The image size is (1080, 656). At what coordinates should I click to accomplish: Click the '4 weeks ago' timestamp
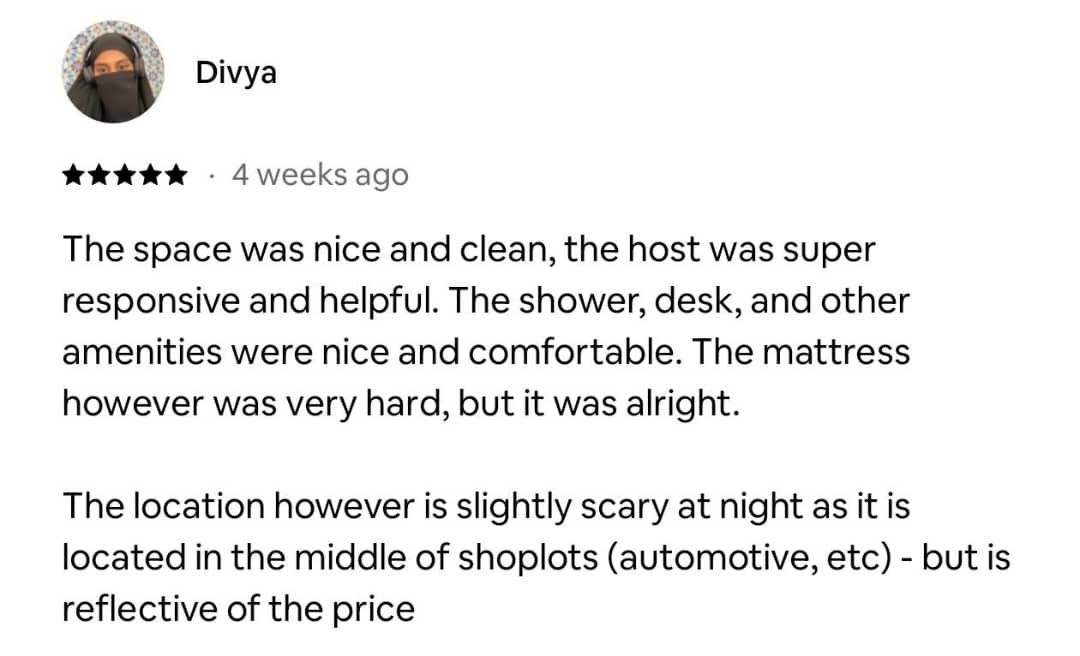(x=320, y=176)
